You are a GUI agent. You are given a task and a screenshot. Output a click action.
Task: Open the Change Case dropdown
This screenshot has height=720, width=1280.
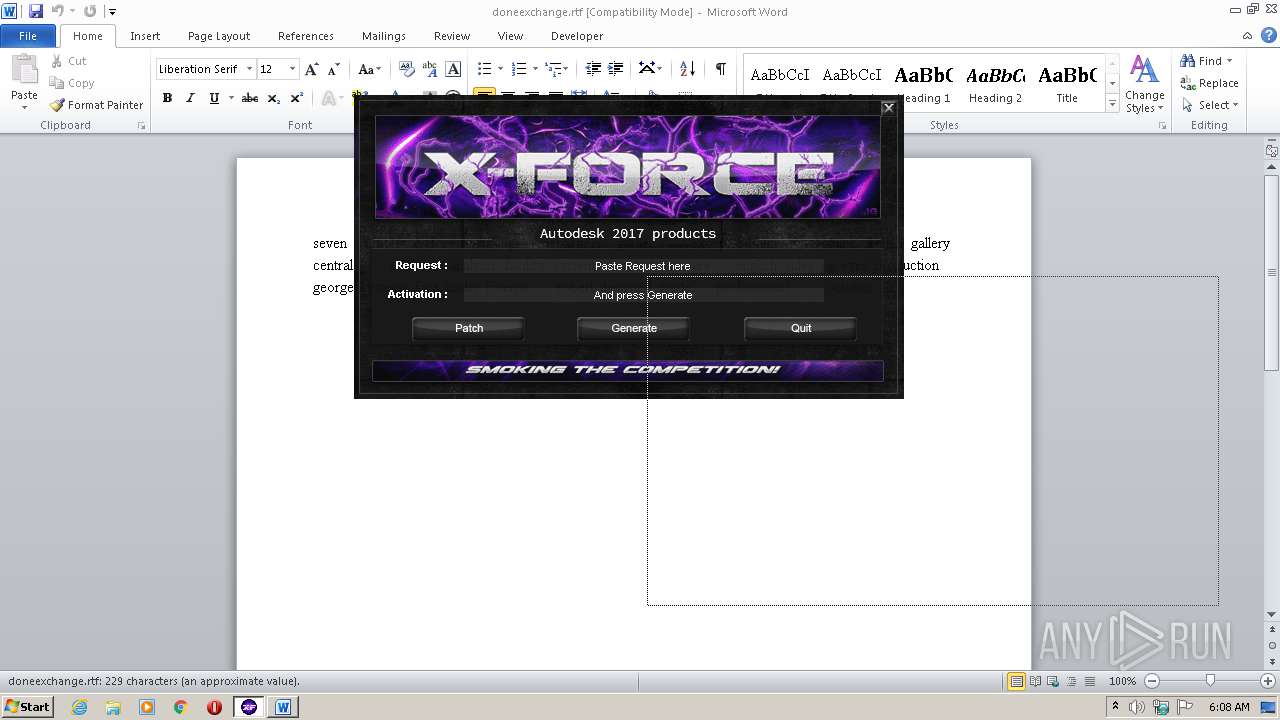coord(369,69)
